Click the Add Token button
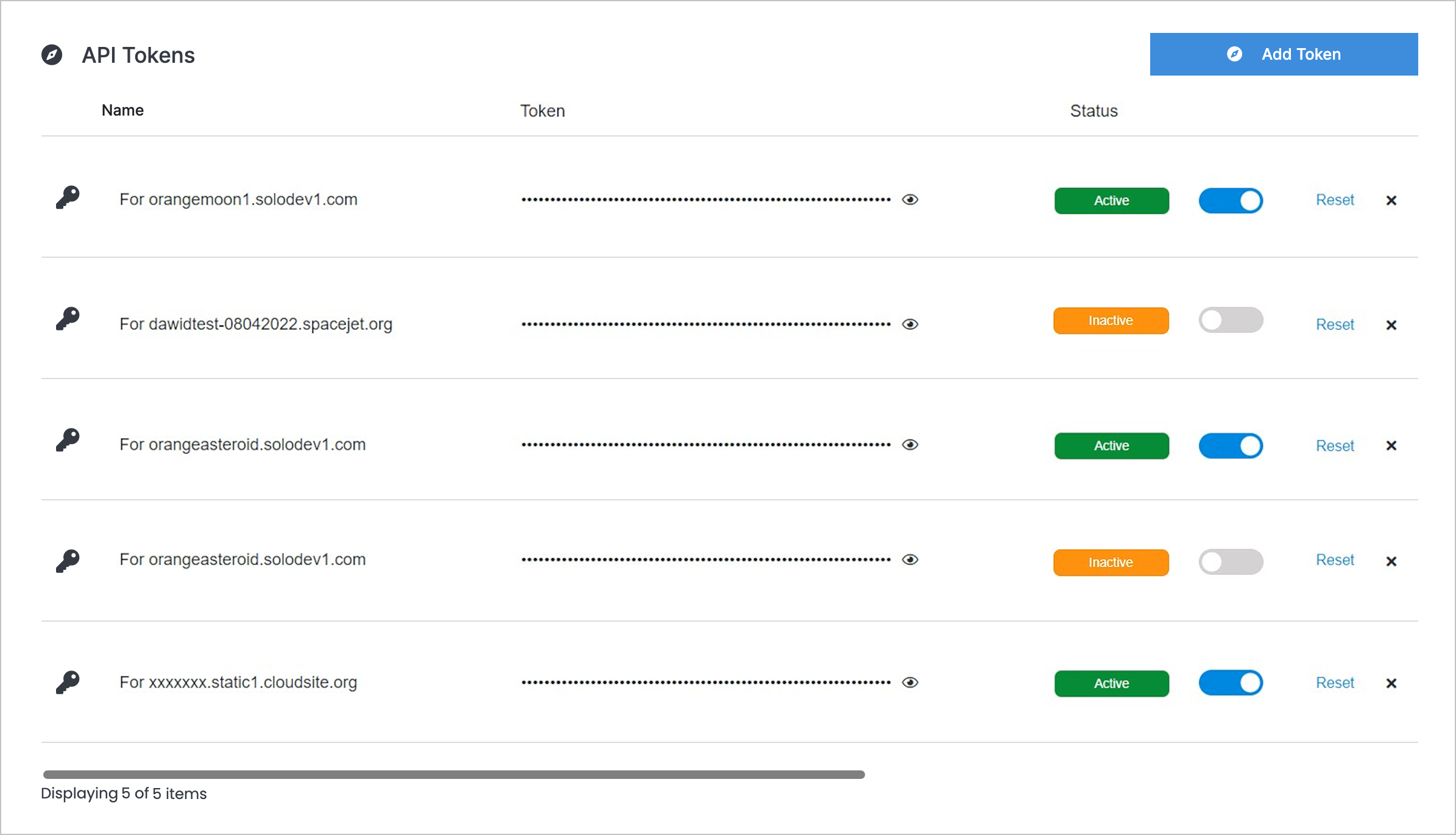 coord(1284,54)
